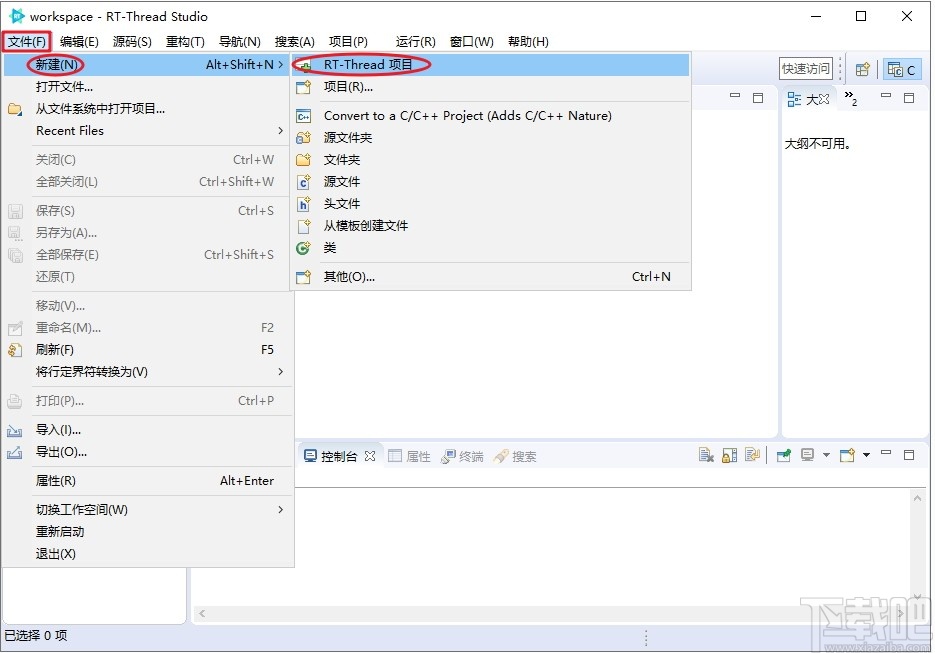
Task: Open the 窗口(W) menu
Action: click(x=471, y=42)
